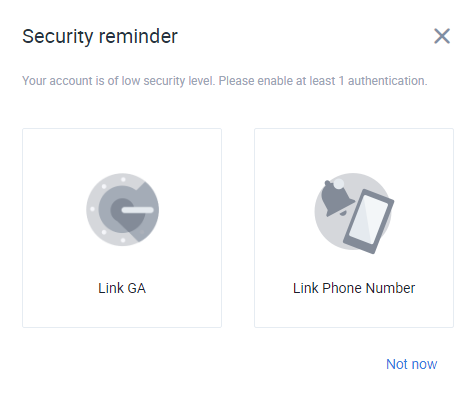
Task: Click the white bar in authenticator logo
Action: click(138, 210)
